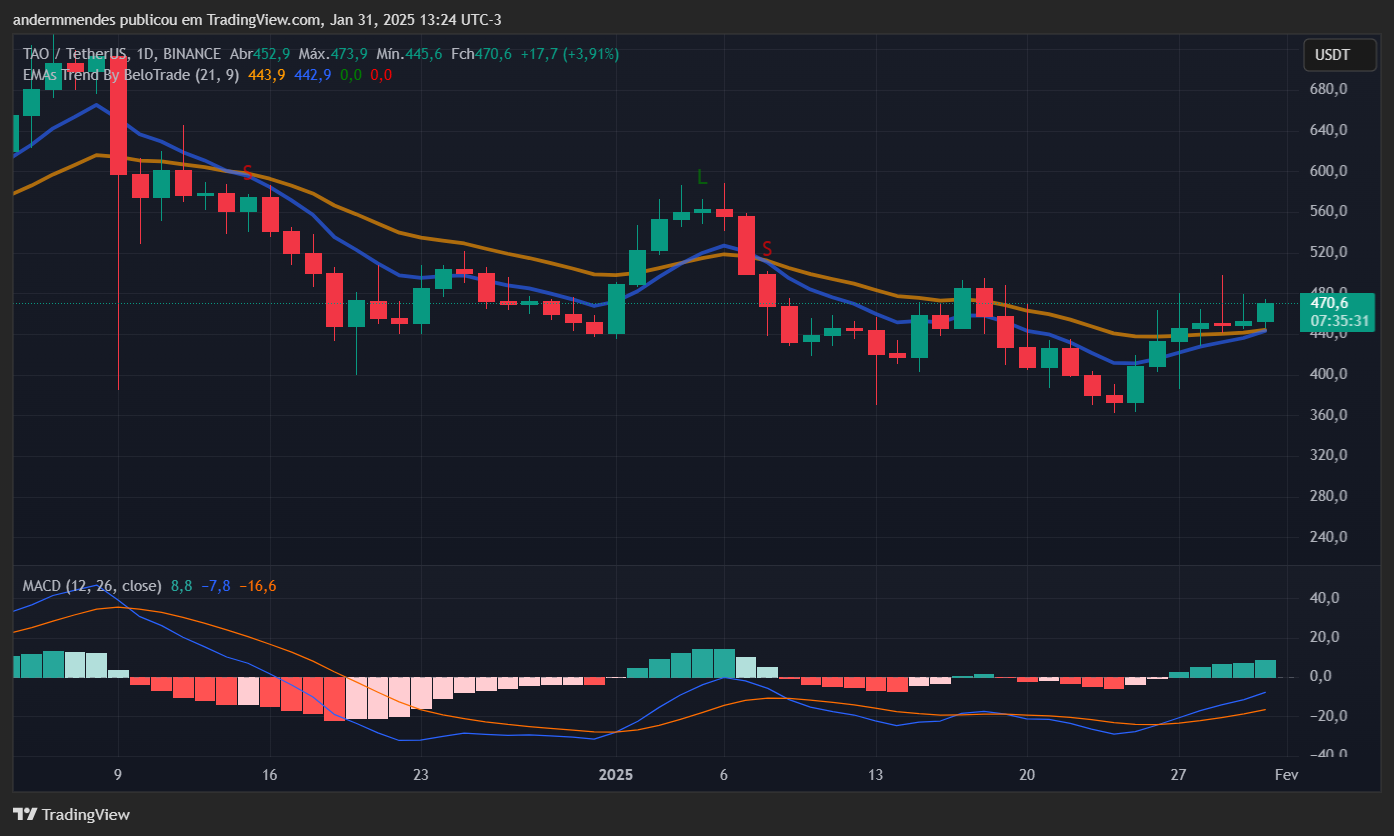
Task: Click the date label 27 on time axis
Action: click(x=1179, y=775)
